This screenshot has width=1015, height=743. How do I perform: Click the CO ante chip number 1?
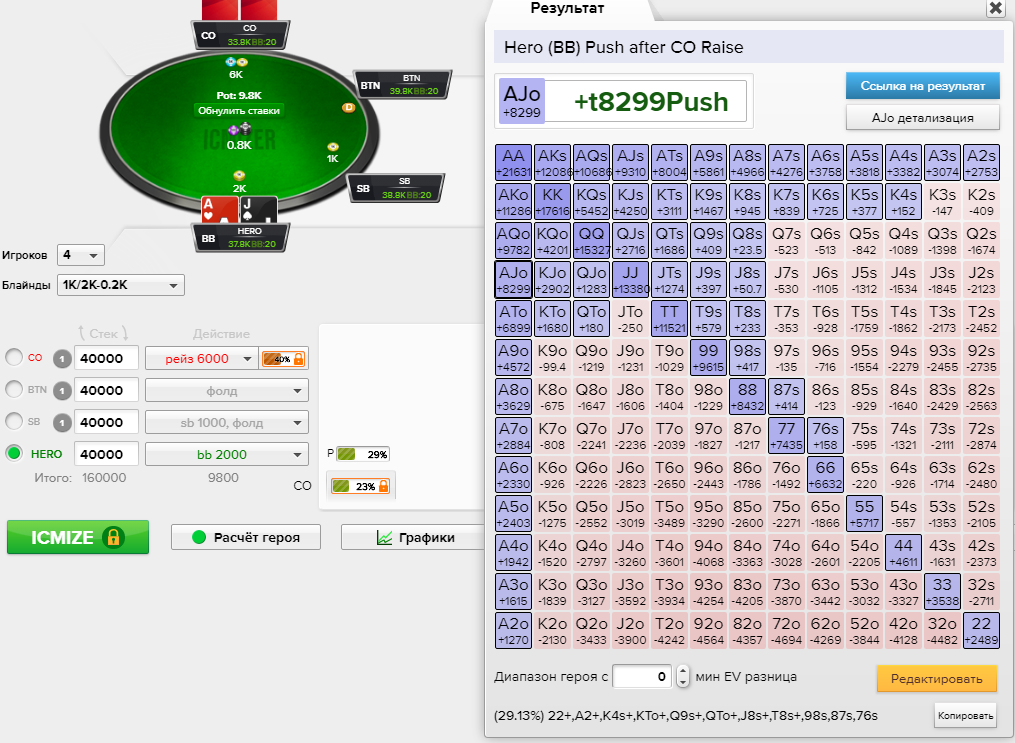61,359
